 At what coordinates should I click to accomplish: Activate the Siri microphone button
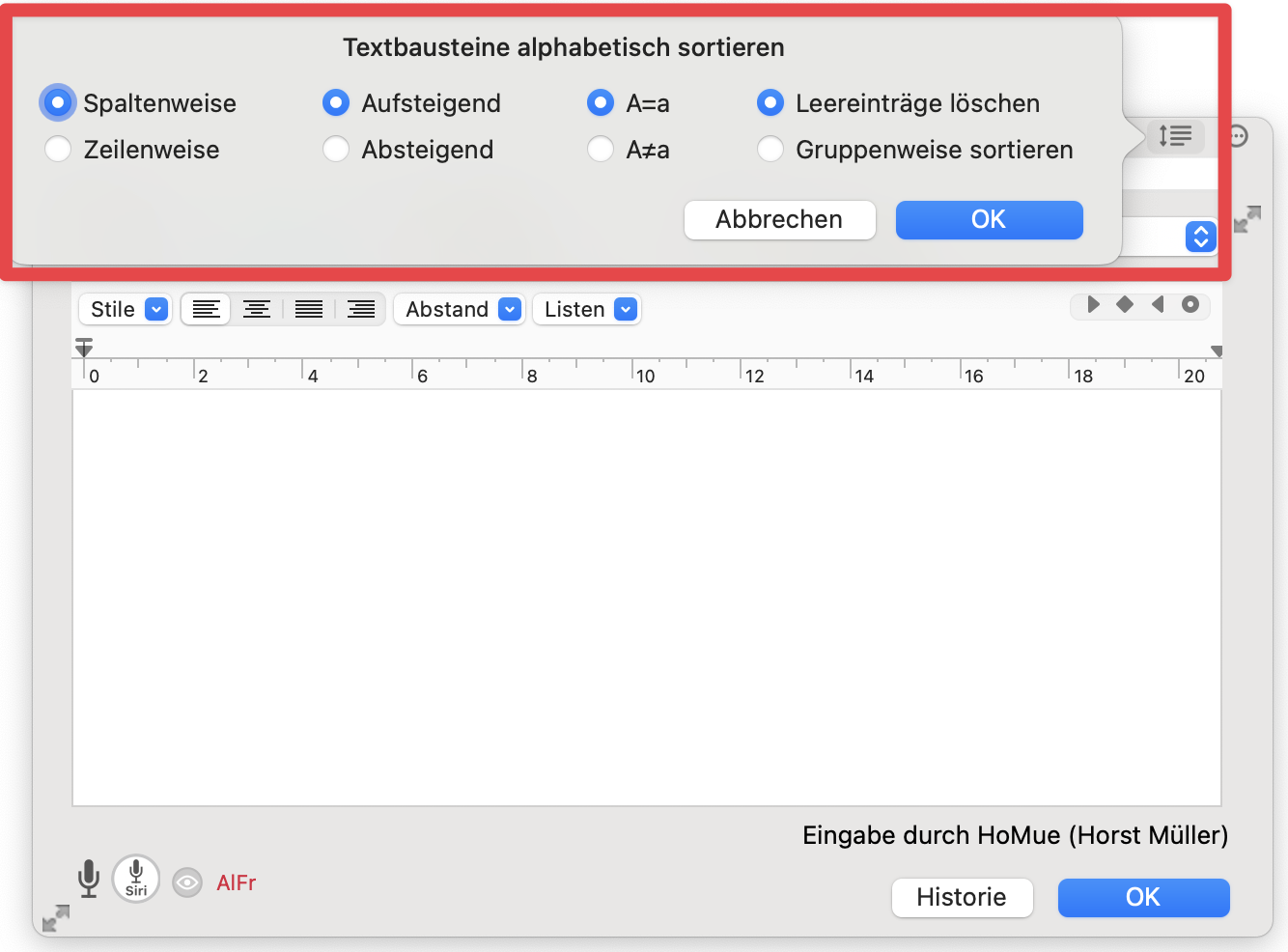136,880
